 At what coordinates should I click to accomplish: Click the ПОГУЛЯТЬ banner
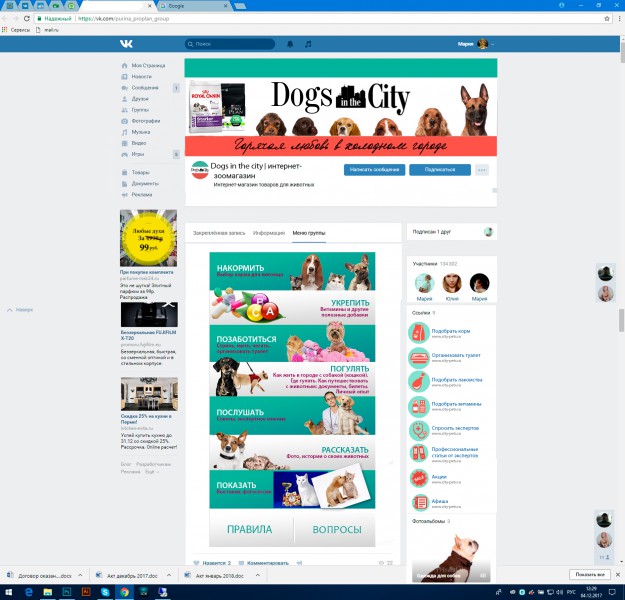[x=292, y=379]
